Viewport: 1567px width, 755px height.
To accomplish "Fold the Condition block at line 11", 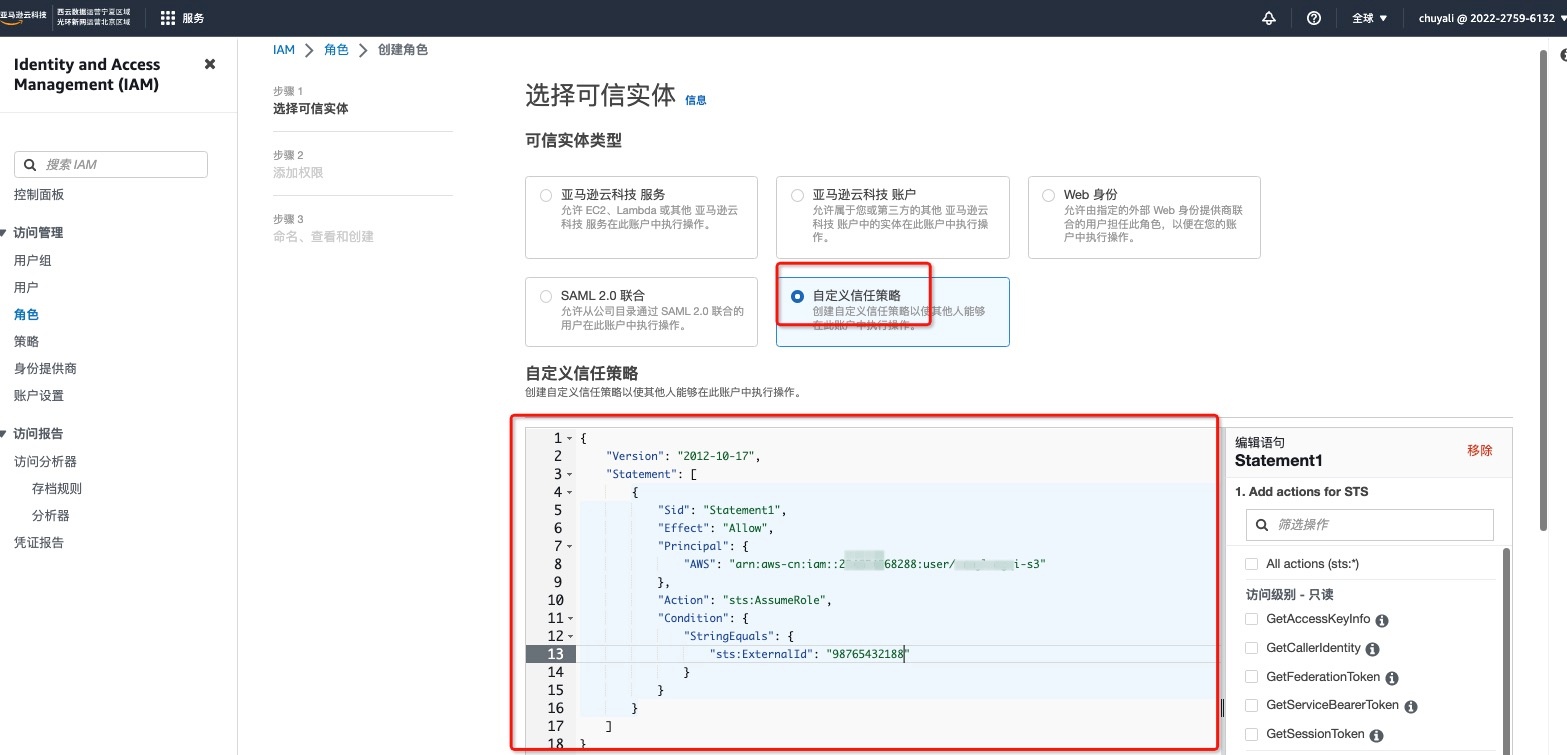I will click(569, 618).
